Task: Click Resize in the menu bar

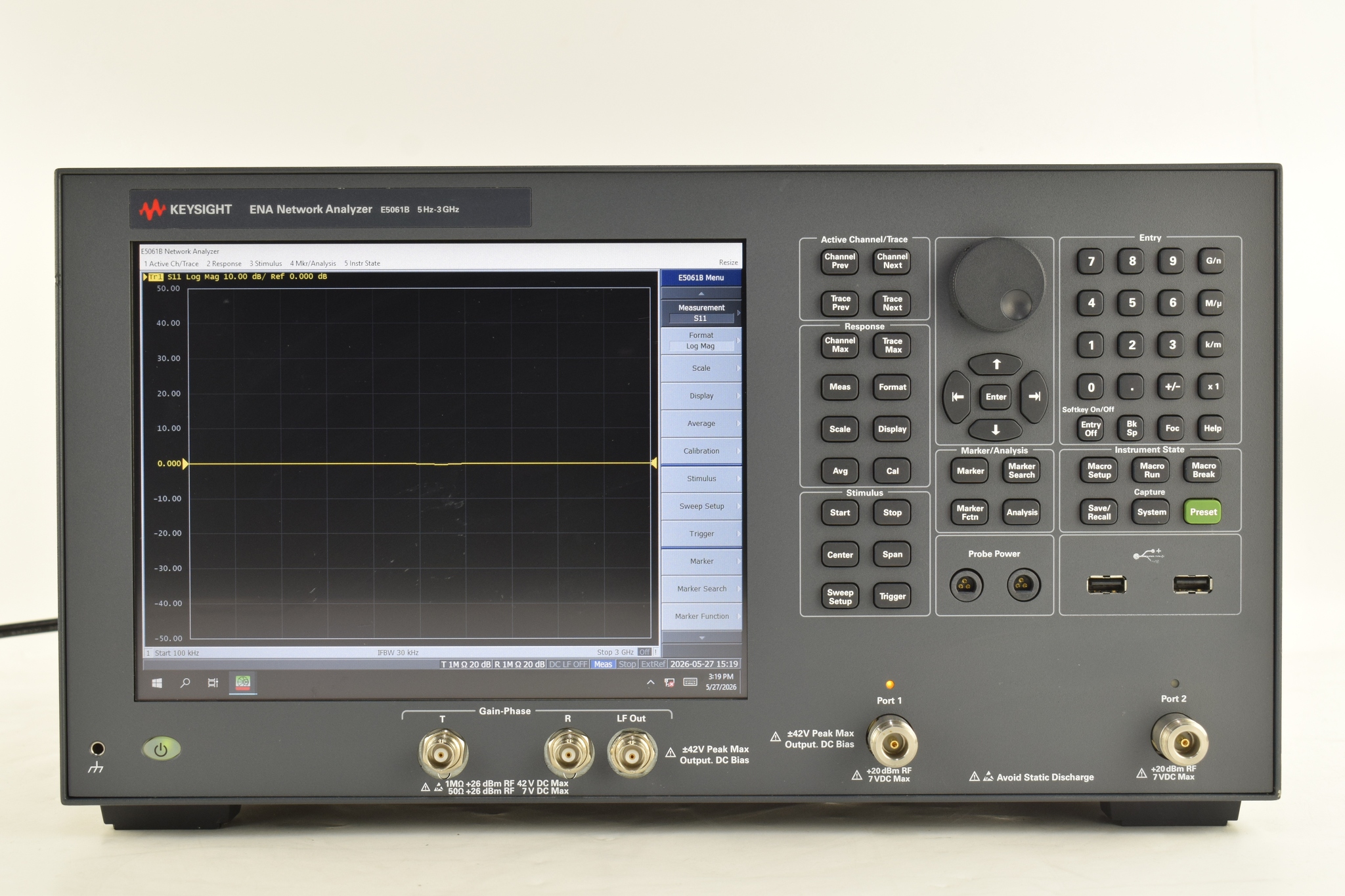Action: 728,263
